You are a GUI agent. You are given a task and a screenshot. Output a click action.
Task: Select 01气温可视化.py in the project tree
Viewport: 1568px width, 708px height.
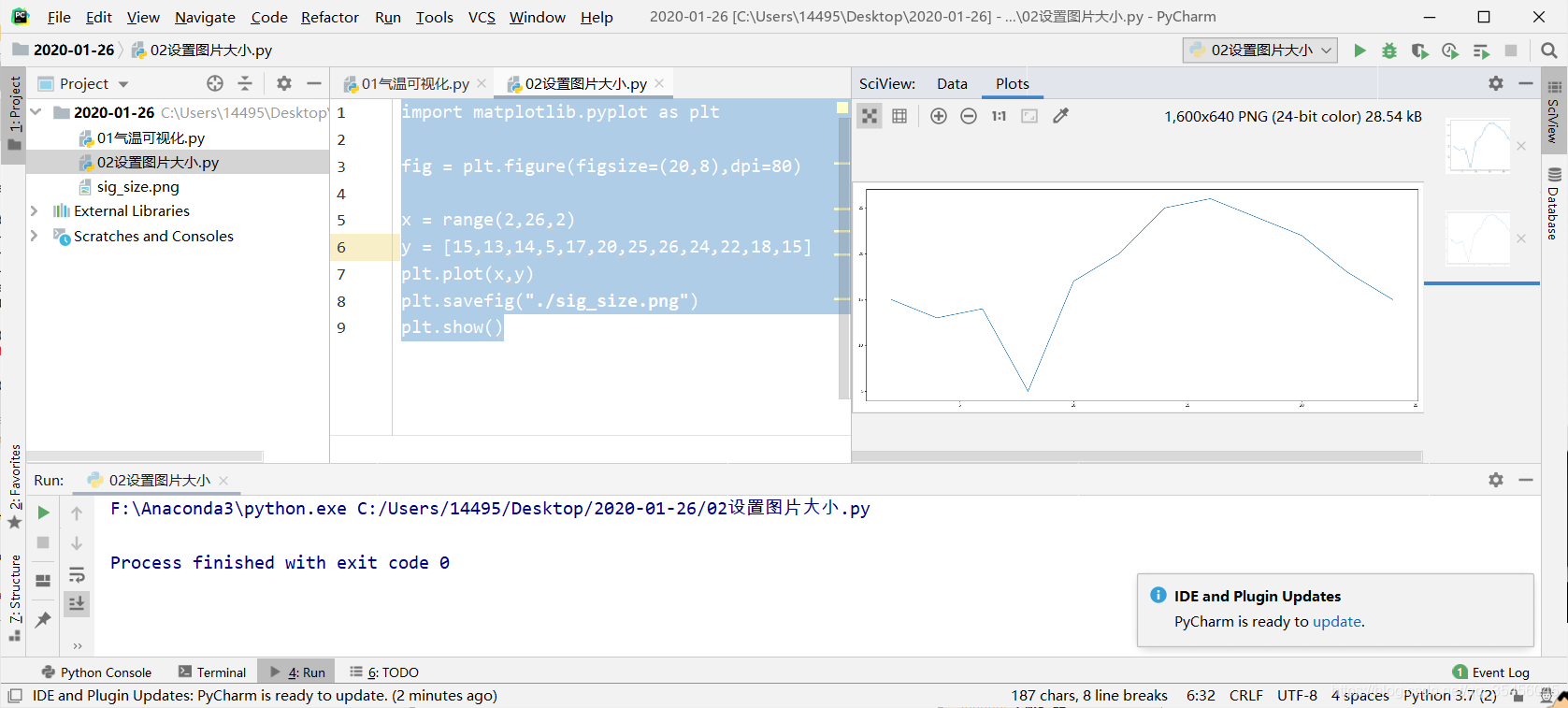click(150, 137)
